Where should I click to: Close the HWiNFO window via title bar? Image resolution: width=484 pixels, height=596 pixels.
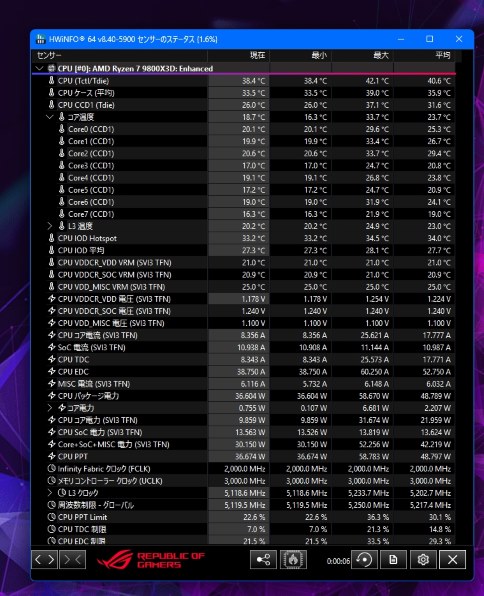(x=459, y=39)
